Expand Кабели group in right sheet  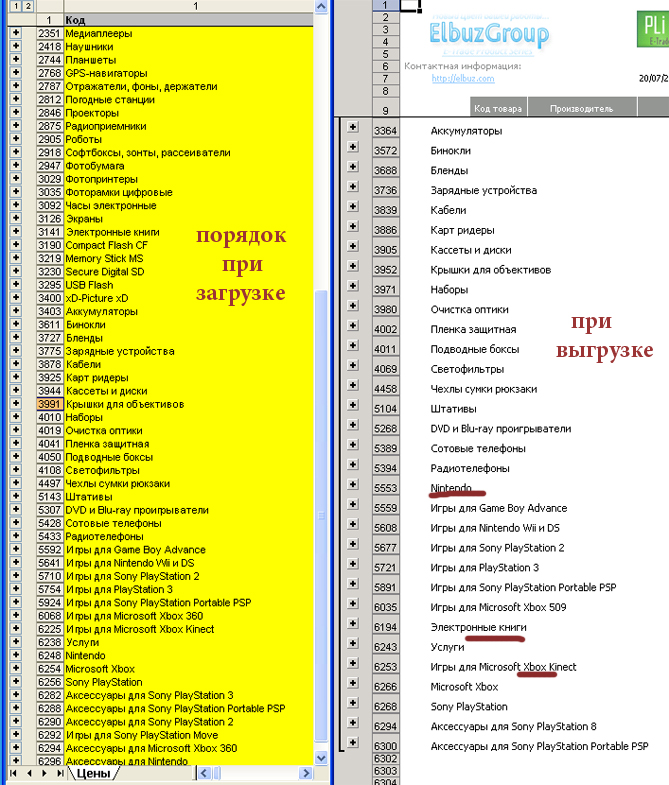point(353,206)
